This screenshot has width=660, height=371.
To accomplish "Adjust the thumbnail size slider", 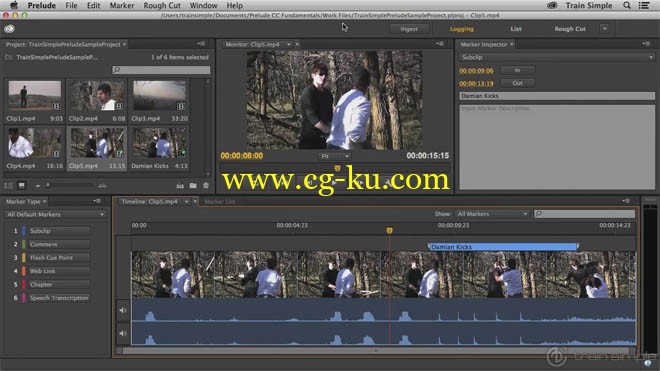I will click(x=48, y=185).
